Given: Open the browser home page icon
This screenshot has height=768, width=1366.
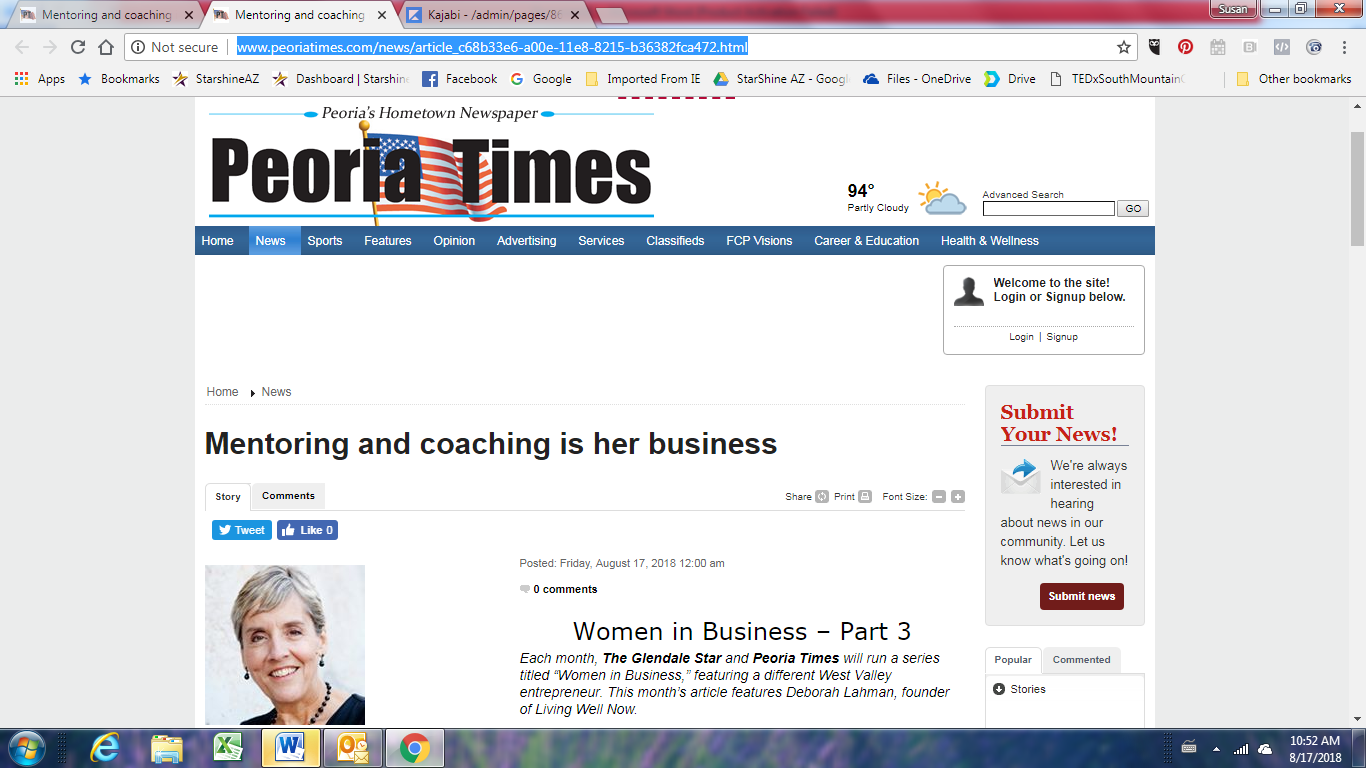Looking at the screenshot, I should tap(106, 47).
